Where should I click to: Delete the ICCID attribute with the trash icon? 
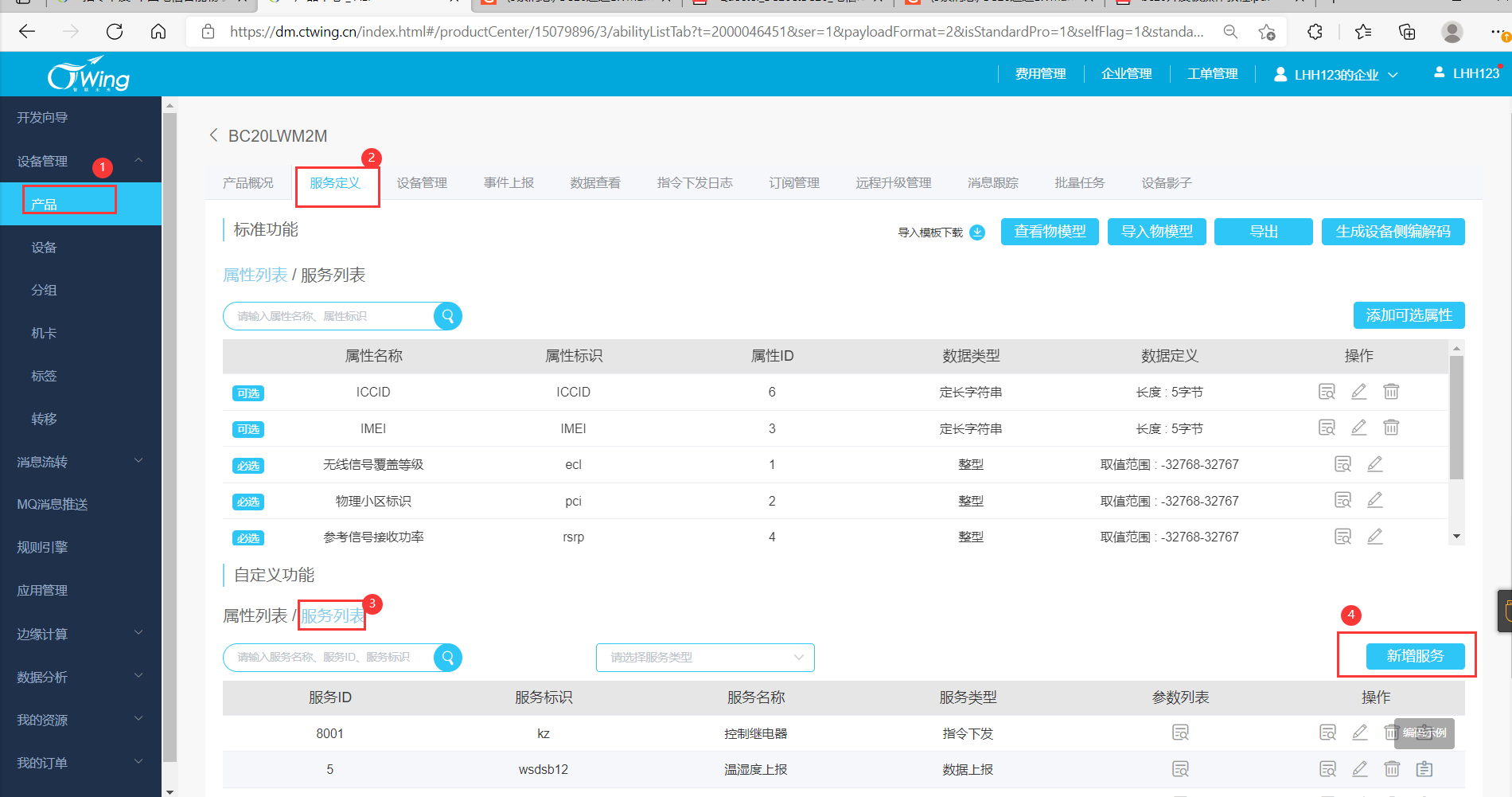[1391, 392]
